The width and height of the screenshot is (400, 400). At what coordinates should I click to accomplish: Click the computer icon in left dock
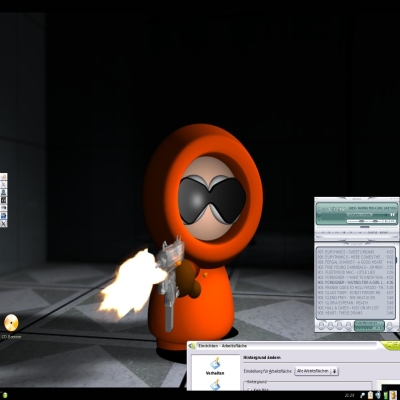(3, 192)
